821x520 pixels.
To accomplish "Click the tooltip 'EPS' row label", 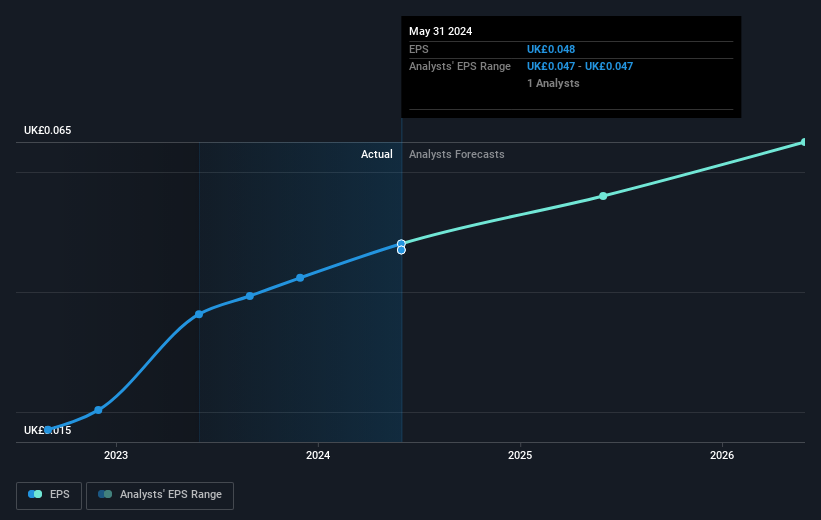I will (x=419, y=49).
